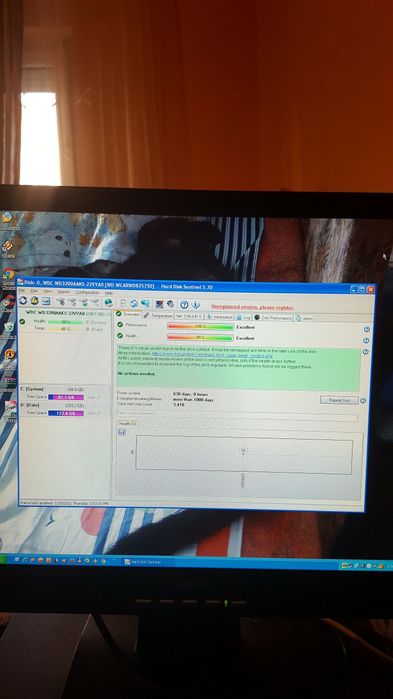Click the C: free space usage bar
The height and width of the screenshot is (699, 393).
(x=66, y=397)
